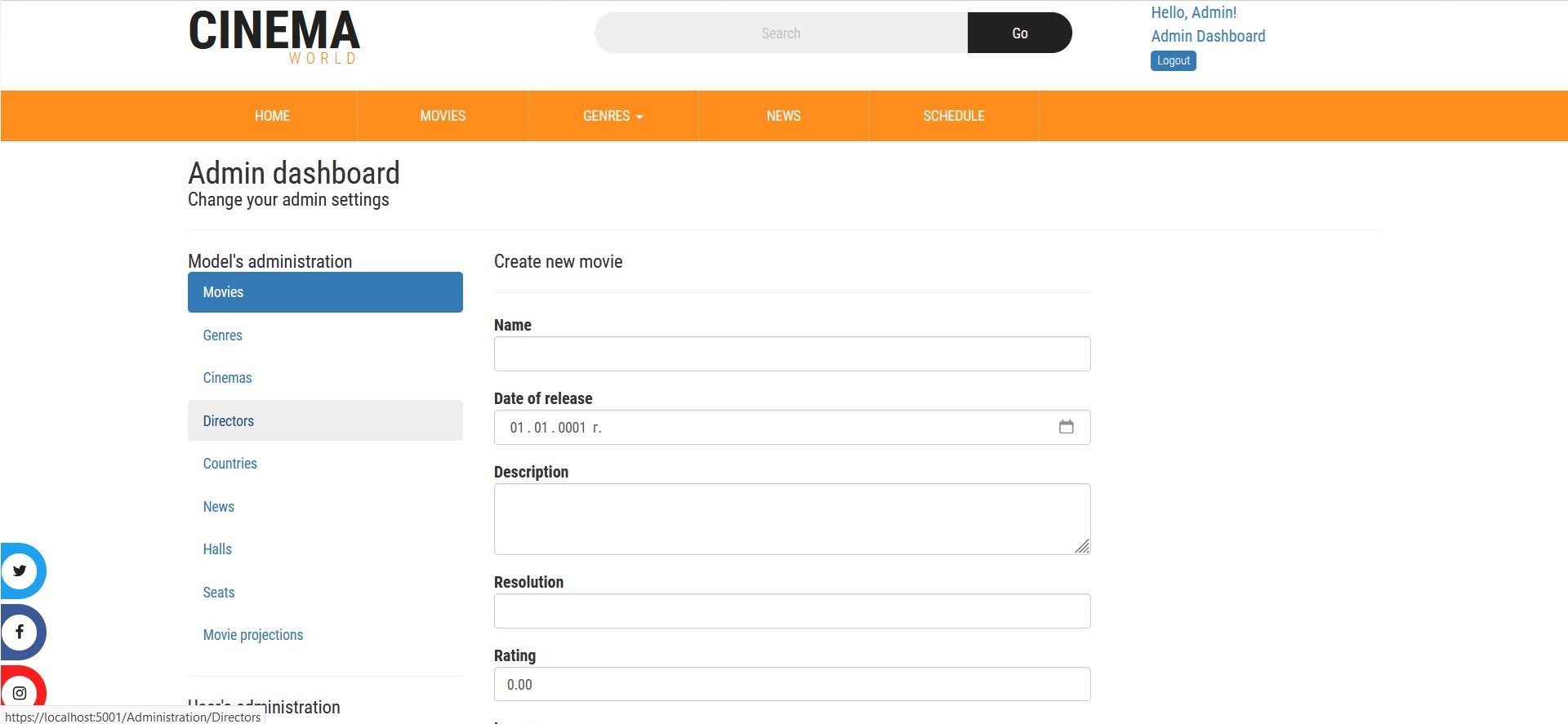Click the Cinema World logo

point(274,37)
